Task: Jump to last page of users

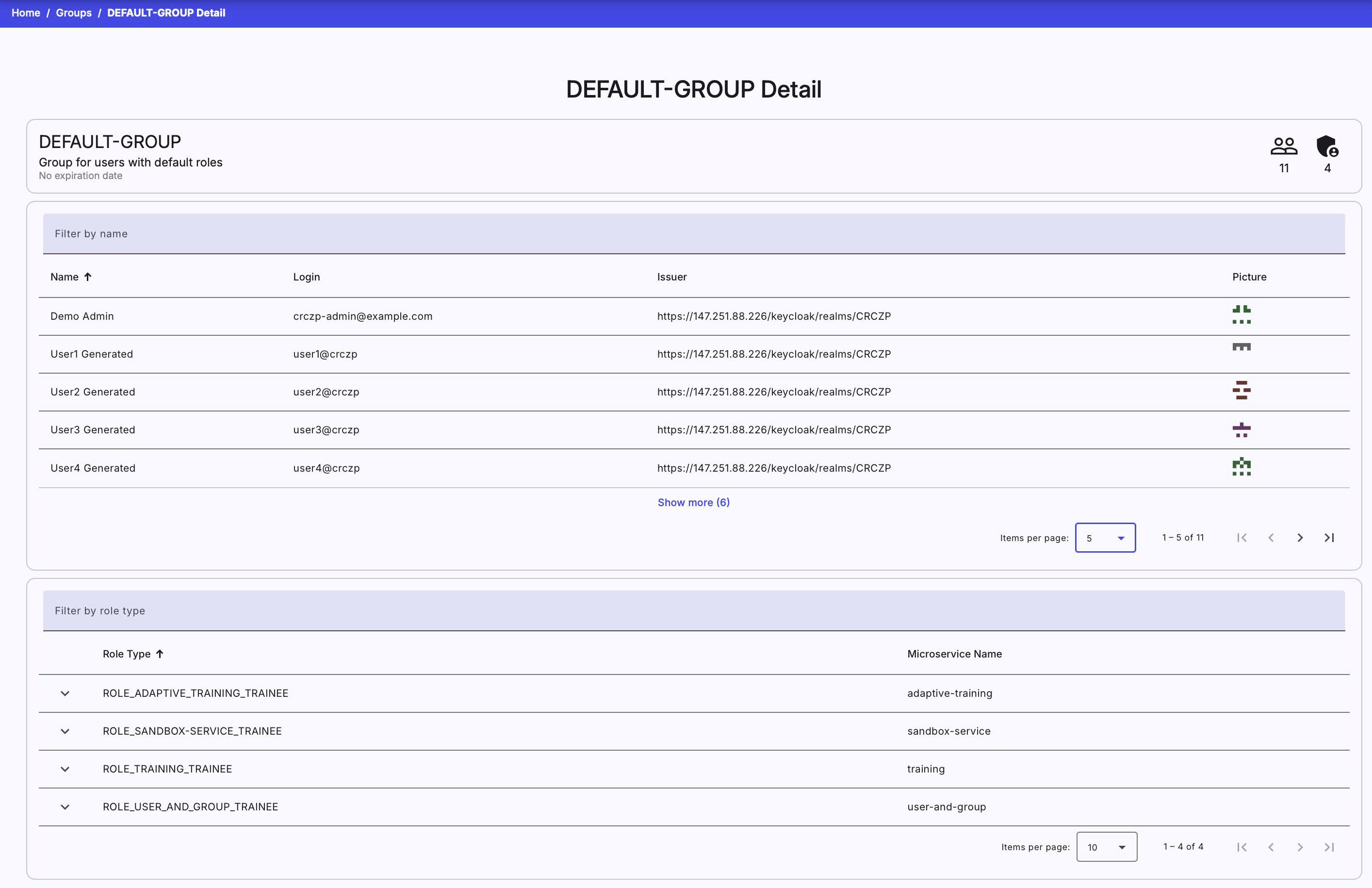Action: coord(1329,538)
